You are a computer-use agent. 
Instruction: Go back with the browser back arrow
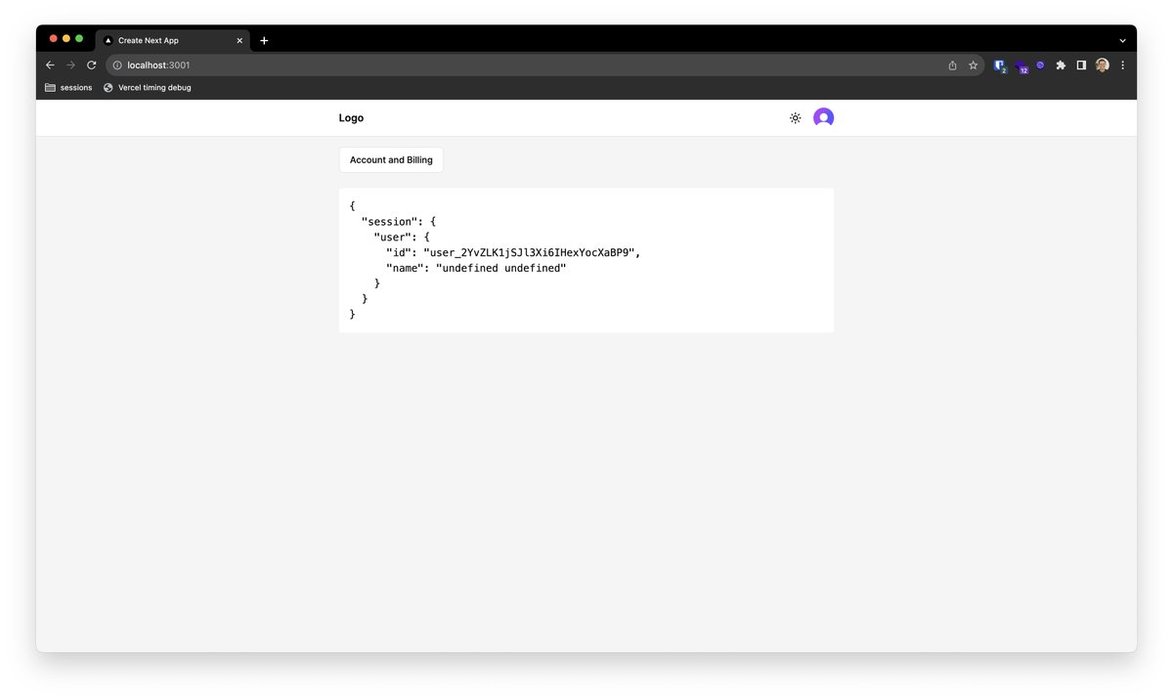coord(49,65)
